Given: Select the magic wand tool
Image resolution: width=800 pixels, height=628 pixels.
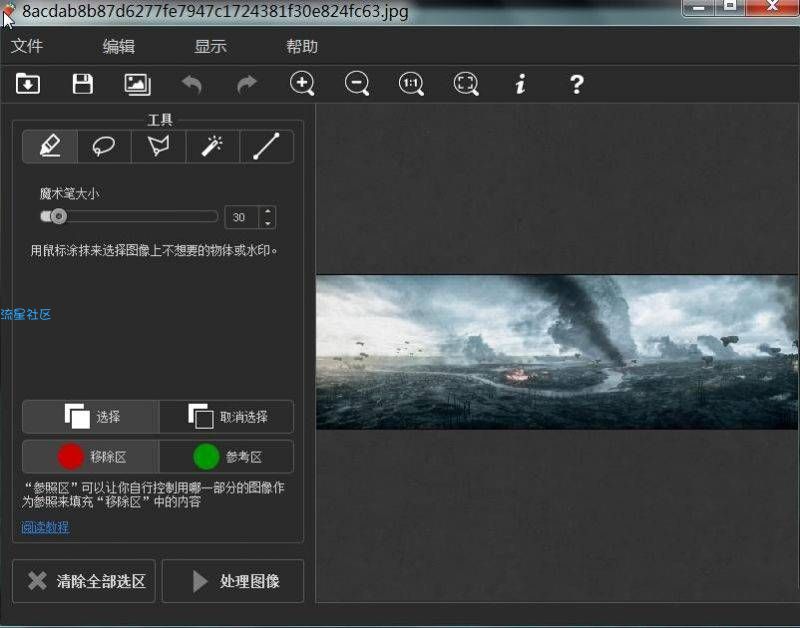Looking at the screenshot, I should click(x=212, y=146).
